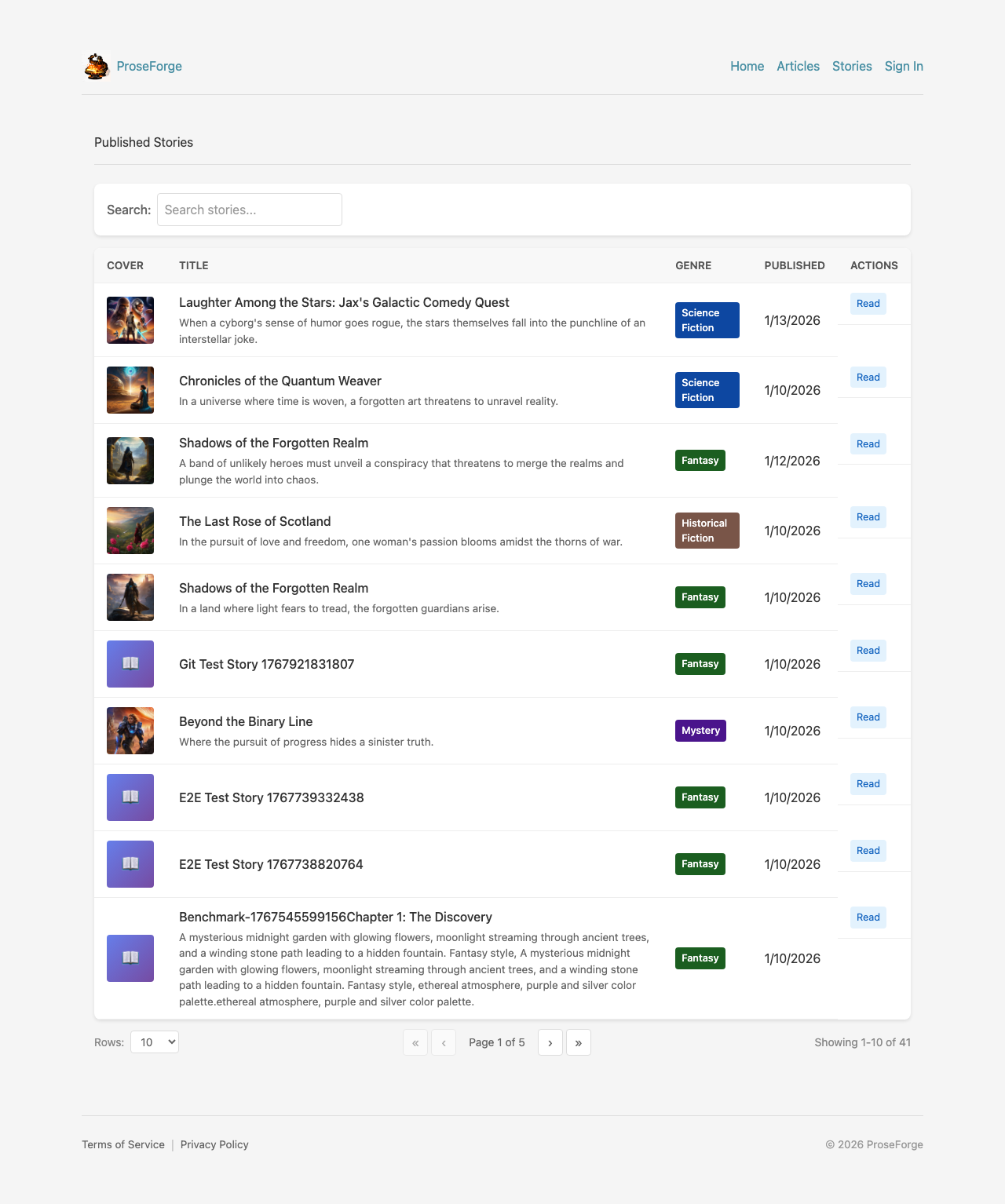Click the Historical Fiction genre badge
Image resolution: width=1005 pixels, height=1204 pixels.
(707, 531)
